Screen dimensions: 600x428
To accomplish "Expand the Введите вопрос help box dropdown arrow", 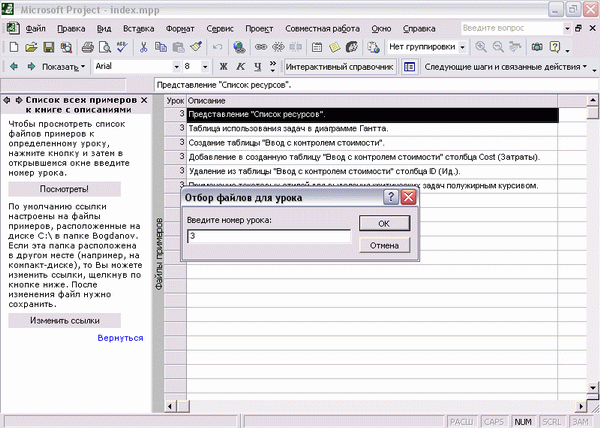I will [567, 28].
